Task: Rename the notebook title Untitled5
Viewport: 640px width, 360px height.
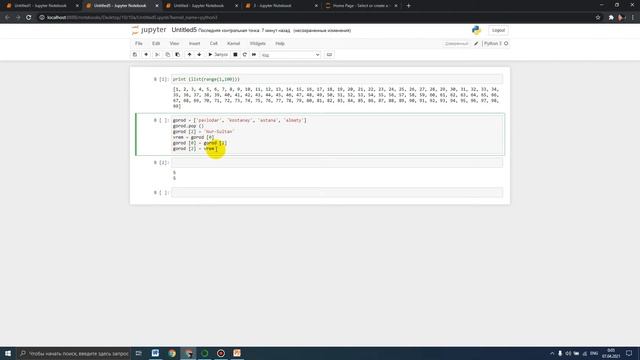Action: click(184, 30)
